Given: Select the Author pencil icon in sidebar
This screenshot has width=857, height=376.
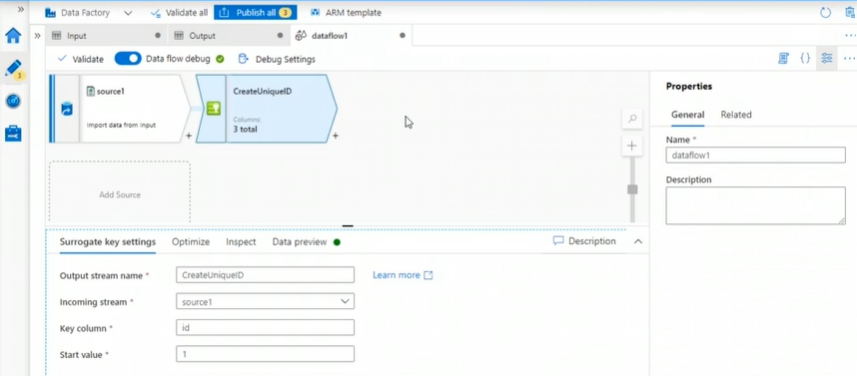Looking at the screenshot, I should point(14,69).
